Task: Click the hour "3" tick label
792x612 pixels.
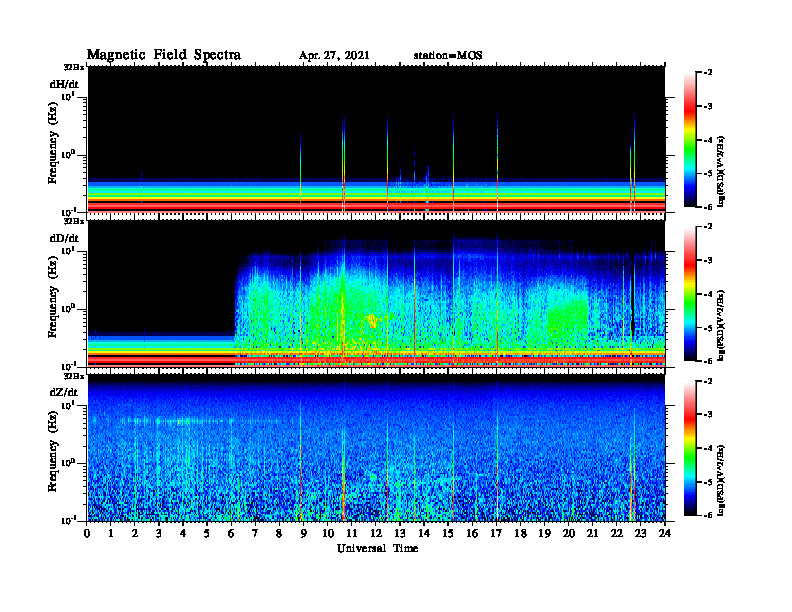Action: 159,533
